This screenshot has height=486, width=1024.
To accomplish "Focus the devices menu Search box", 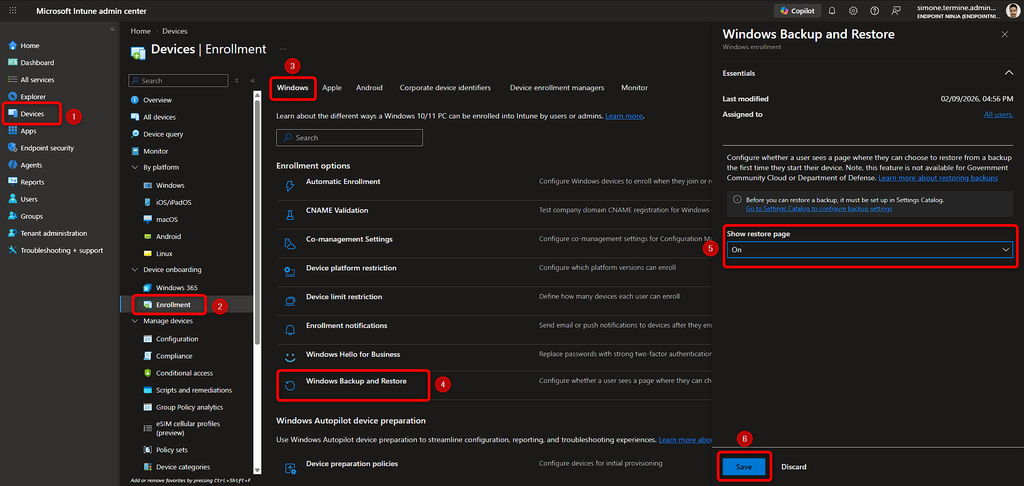I will [178, 80].
